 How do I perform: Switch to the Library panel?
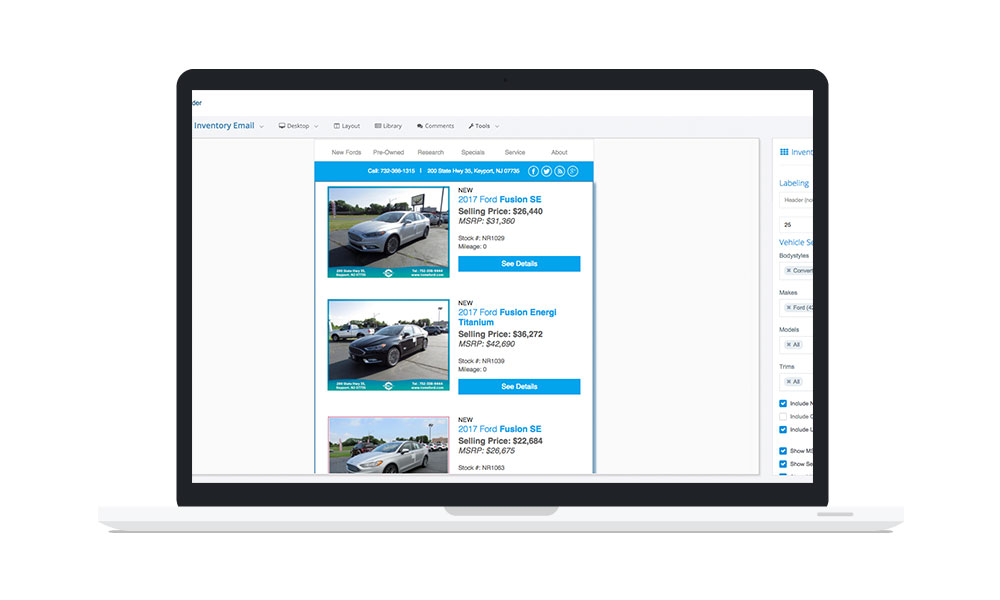[x=388, y=126]
